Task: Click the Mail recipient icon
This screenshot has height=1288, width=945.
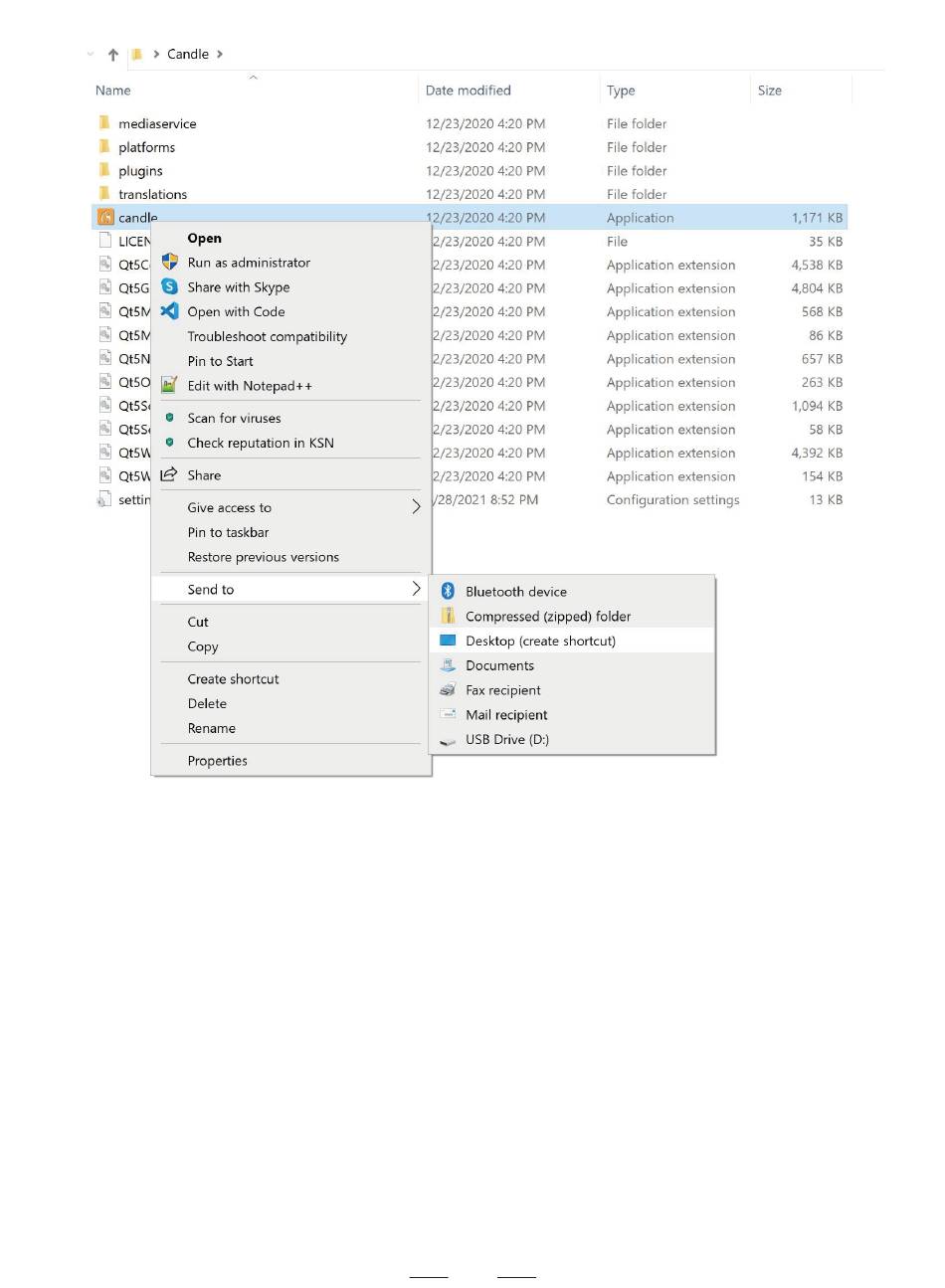Action: (x=448, y=714)
